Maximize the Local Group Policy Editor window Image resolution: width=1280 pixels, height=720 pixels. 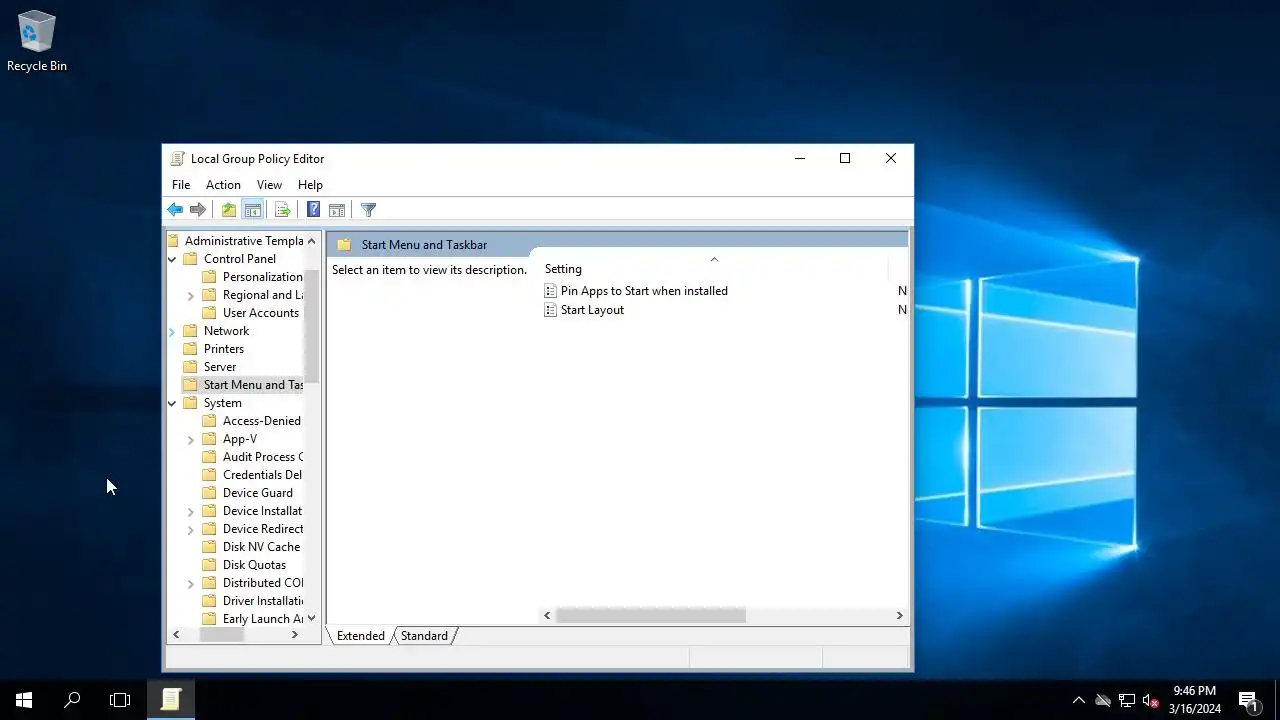pos(845,159)
